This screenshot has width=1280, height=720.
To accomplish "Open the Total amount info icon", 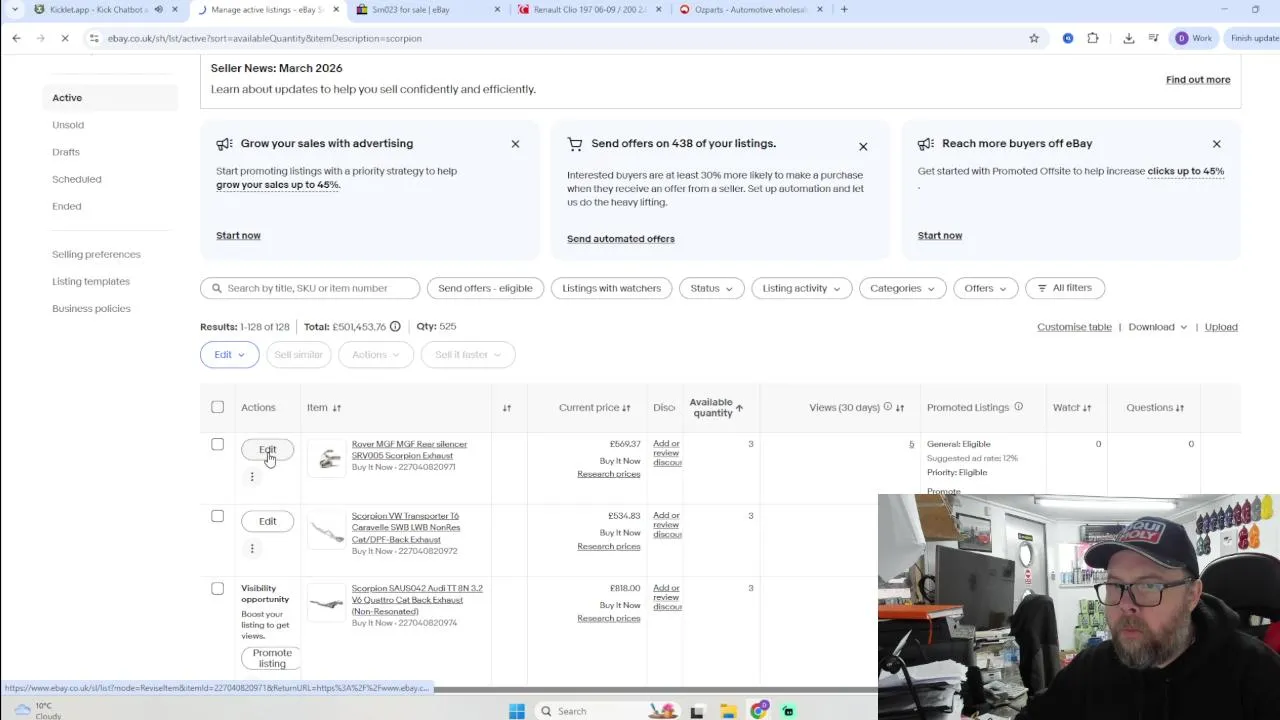I will tap(395, 326).
